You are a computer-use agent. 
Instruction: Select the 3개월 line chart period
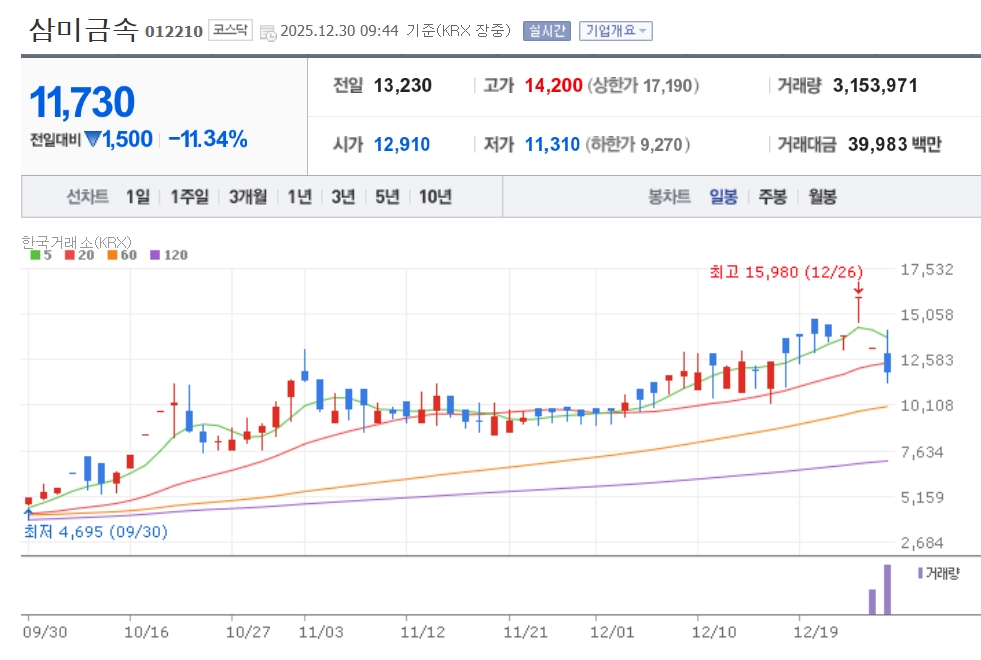click(247, 197)
